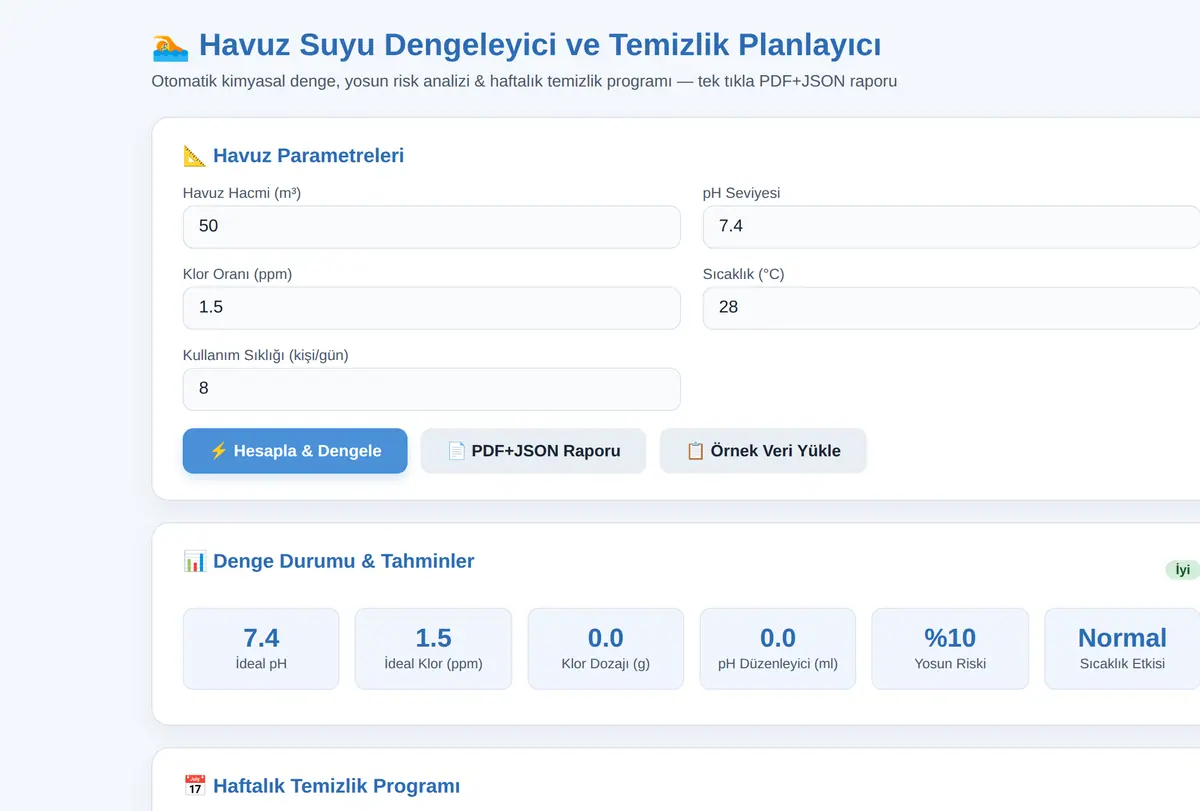Focus the Havuz Hacmi (m³) input field

[x=432, y=227]
